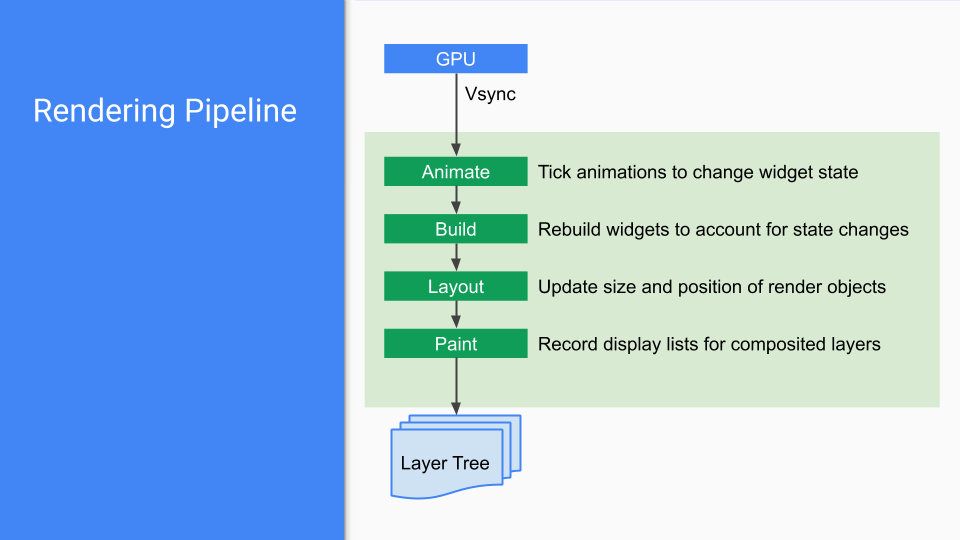Image resolution: width=960 pixels, height=540 pixels.
Task: Click the 'Rendering Pipeline' slide title
Action: pos(165,111)
